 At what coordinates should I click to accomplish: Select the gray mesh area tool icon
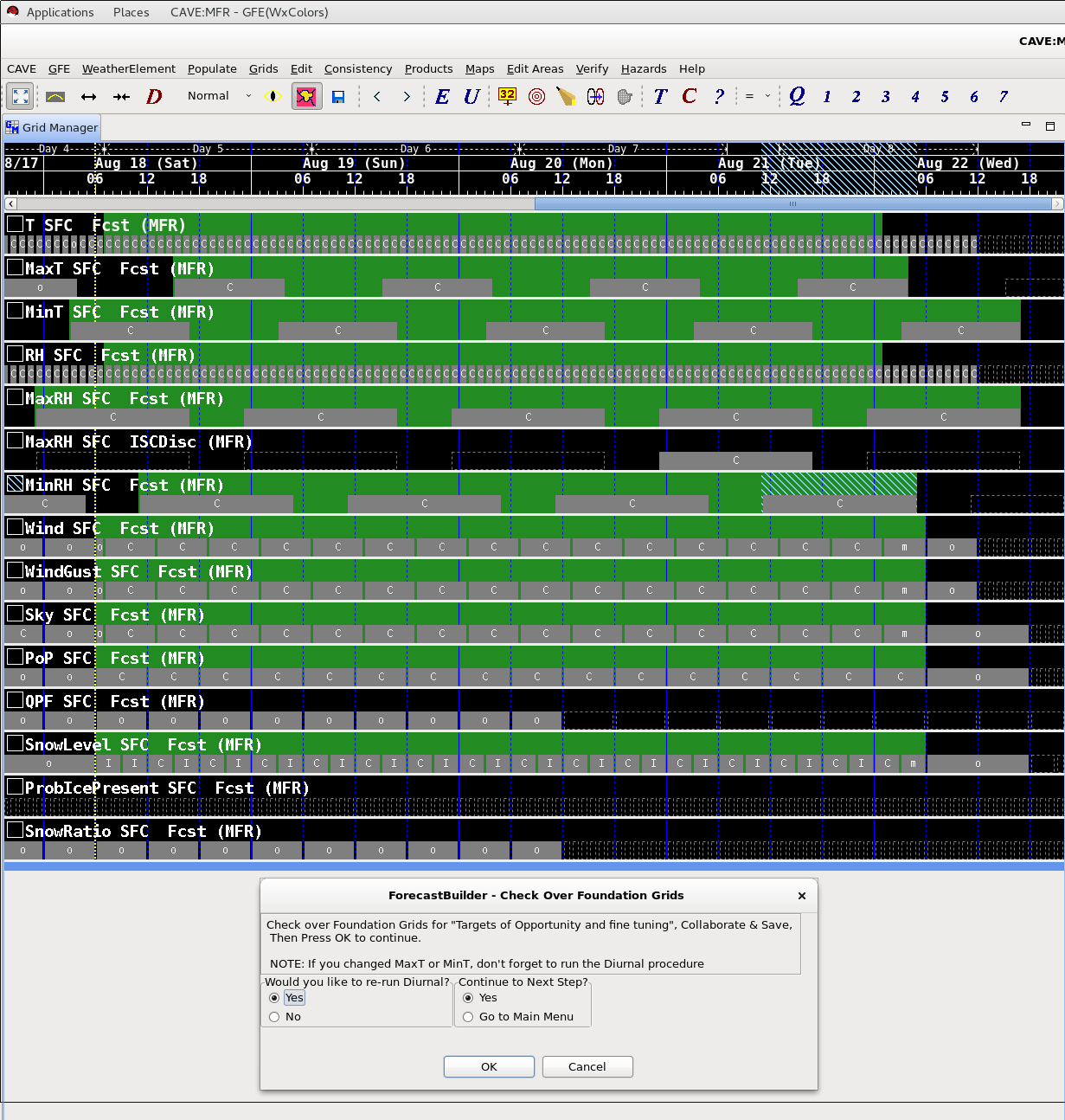click(x=625, y=96)
